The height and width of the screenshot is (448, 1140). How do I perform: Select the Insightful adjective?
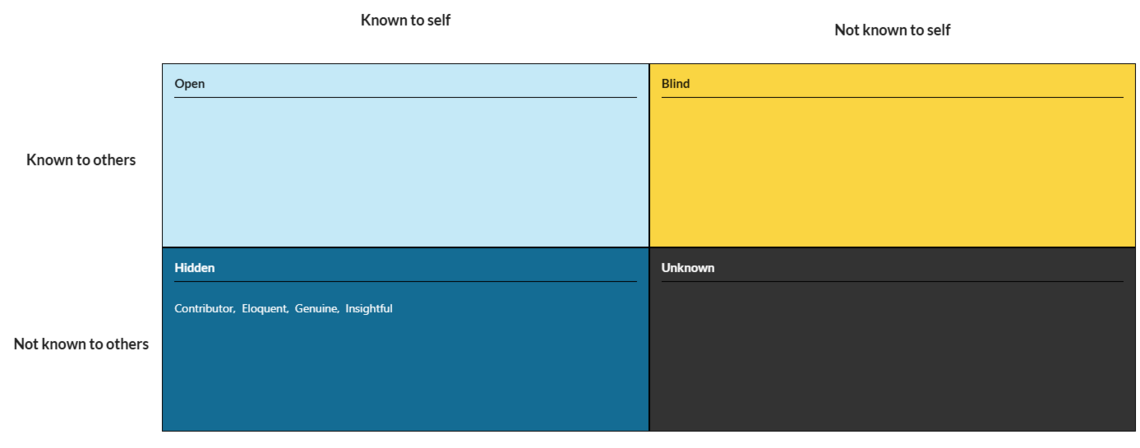369,309
